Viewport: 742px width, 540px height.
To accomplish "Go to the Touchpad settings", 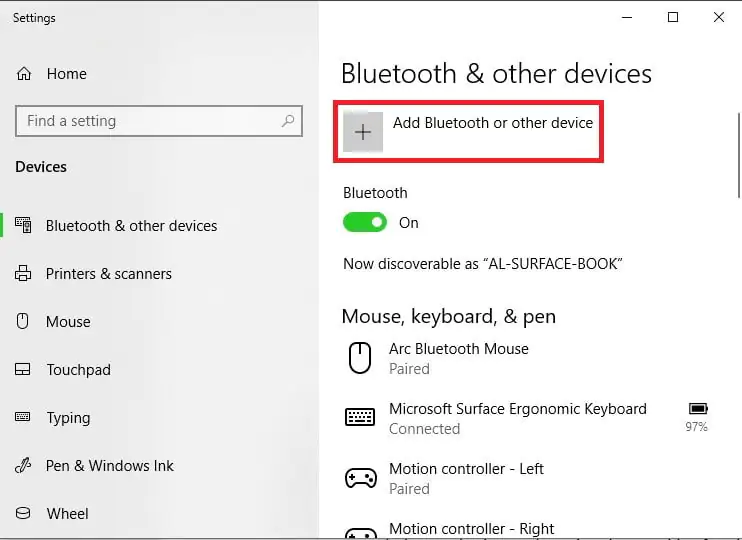I will (x=78, y=370).
